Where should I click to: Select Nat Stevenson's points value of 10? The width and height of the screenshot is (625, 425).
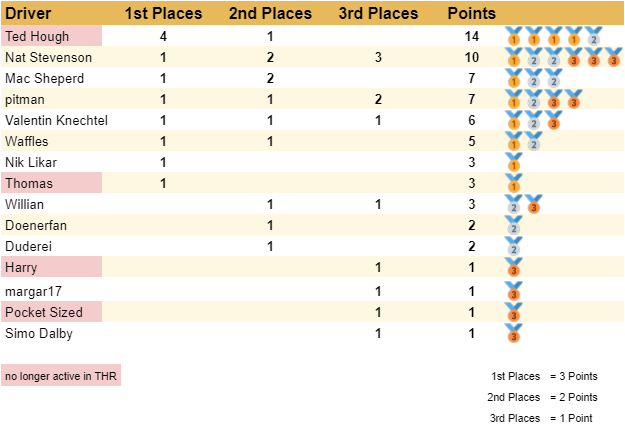point(471,57)
